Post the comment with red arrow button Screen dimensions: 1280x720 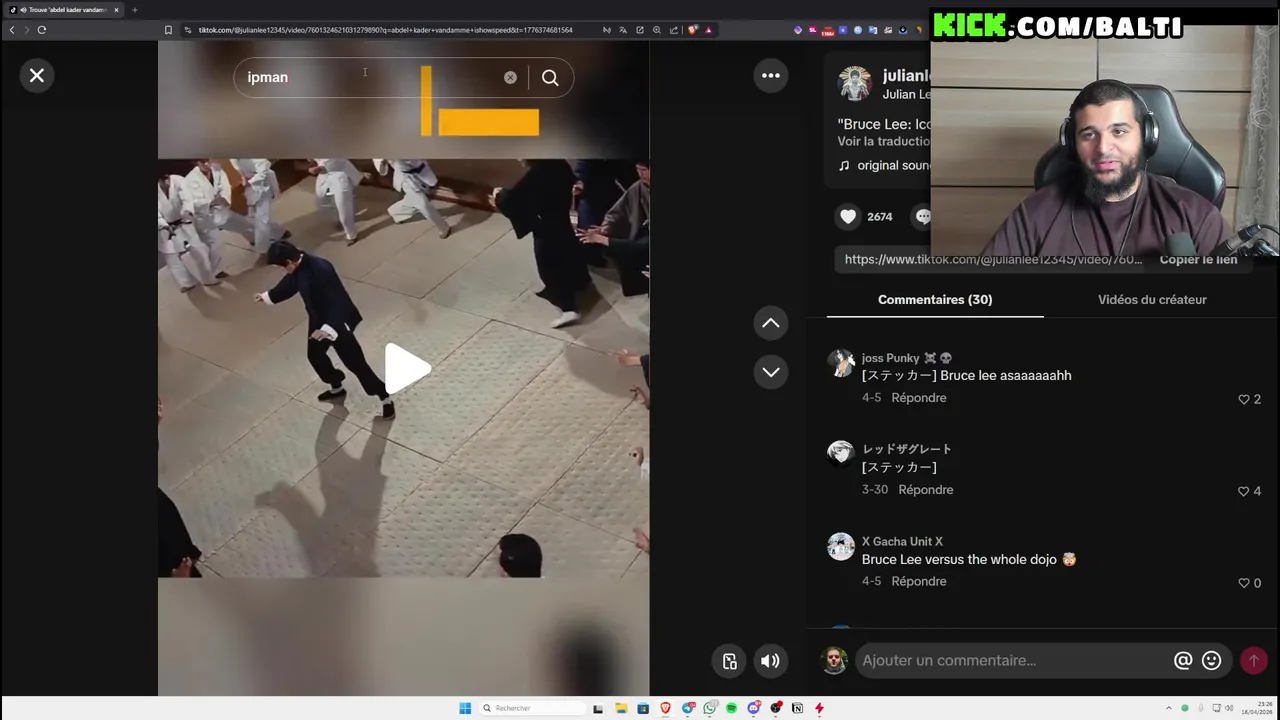1253,660
